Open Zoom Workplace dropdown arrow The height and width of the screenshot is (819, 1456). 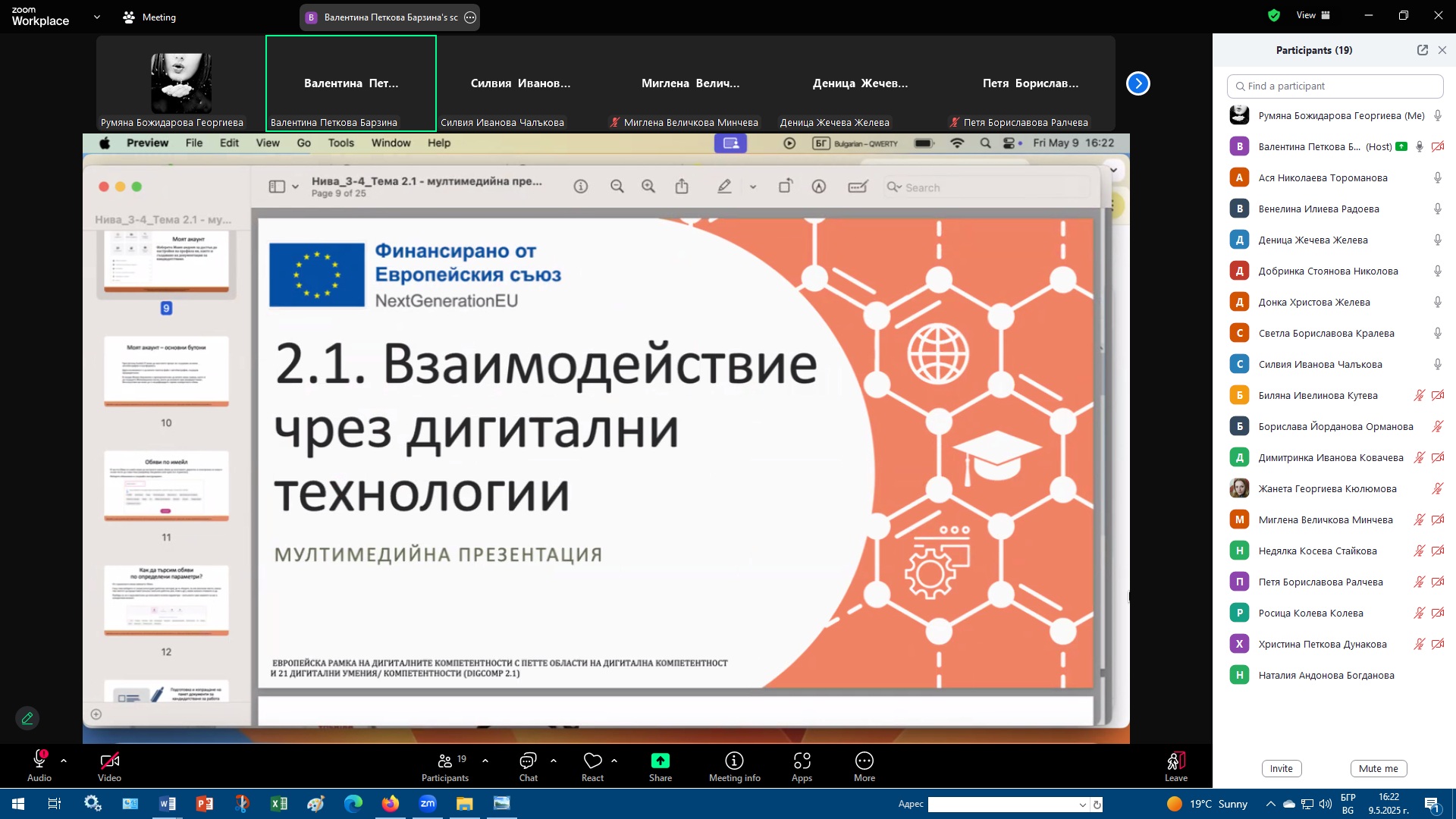[97, 17]
